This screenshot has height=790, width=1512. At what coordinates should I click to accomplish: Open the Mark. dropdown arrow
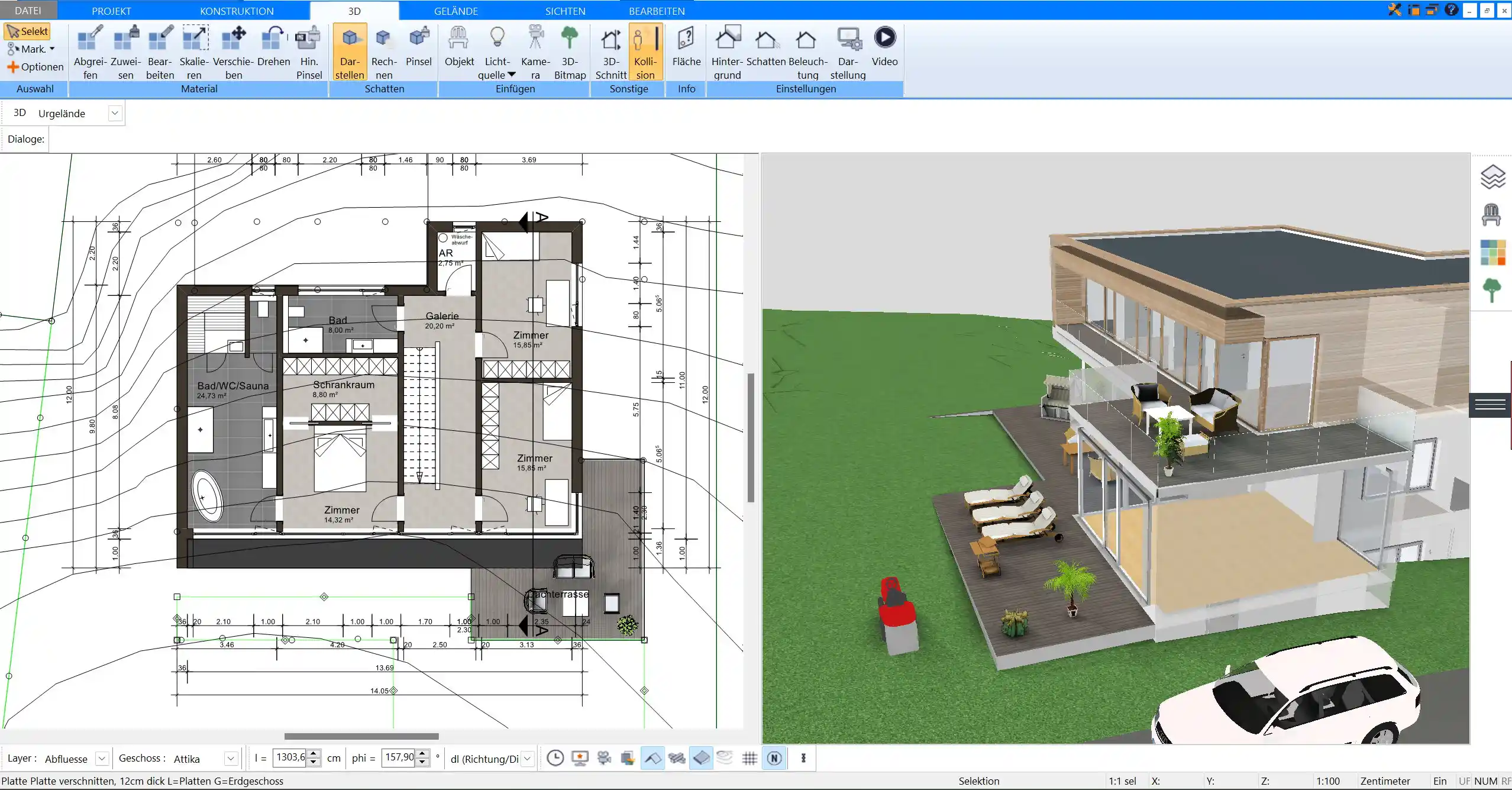[52, 49]
